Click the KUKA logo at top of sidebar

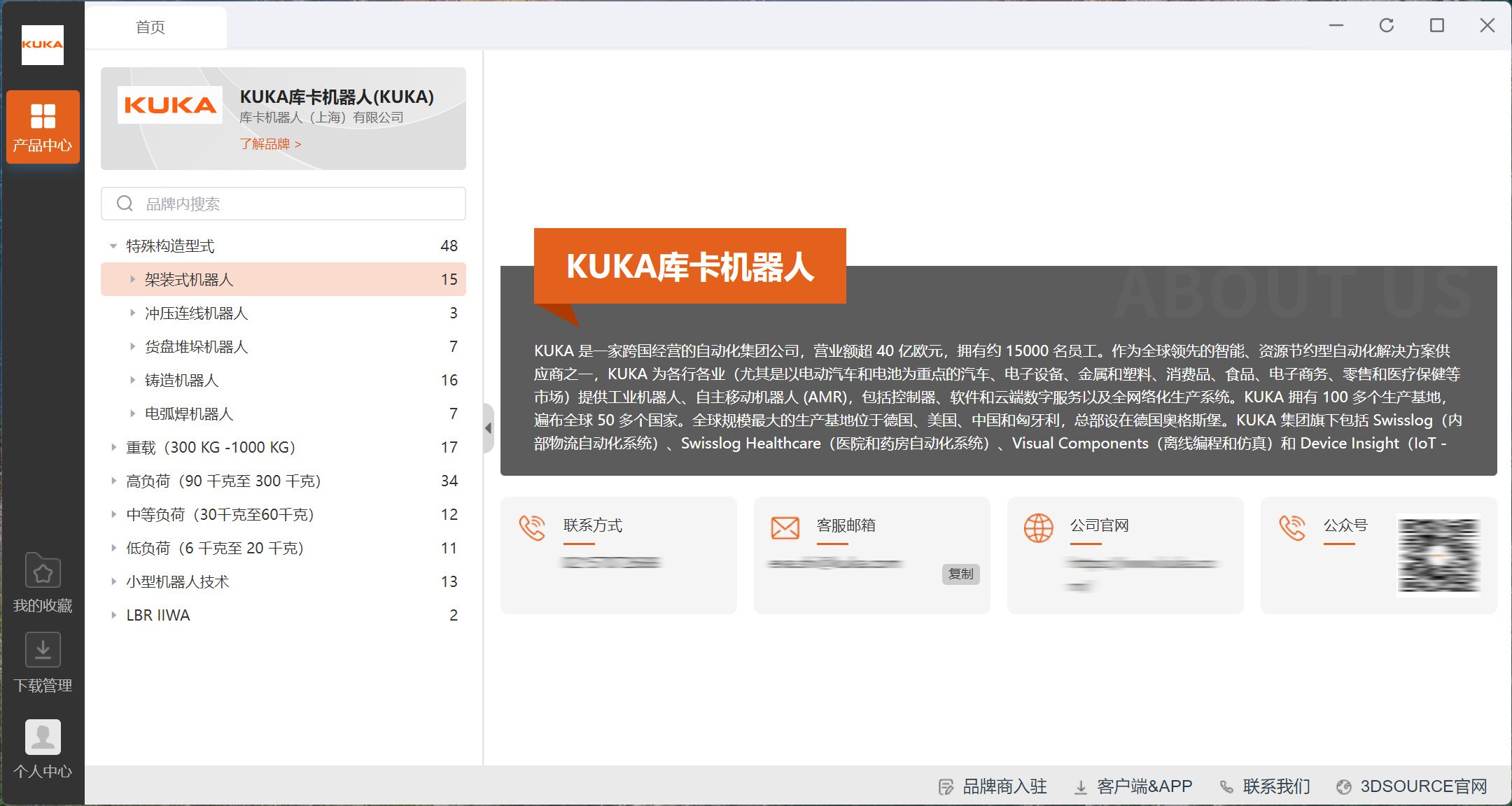pyautogui.click(x=43, y=45)
